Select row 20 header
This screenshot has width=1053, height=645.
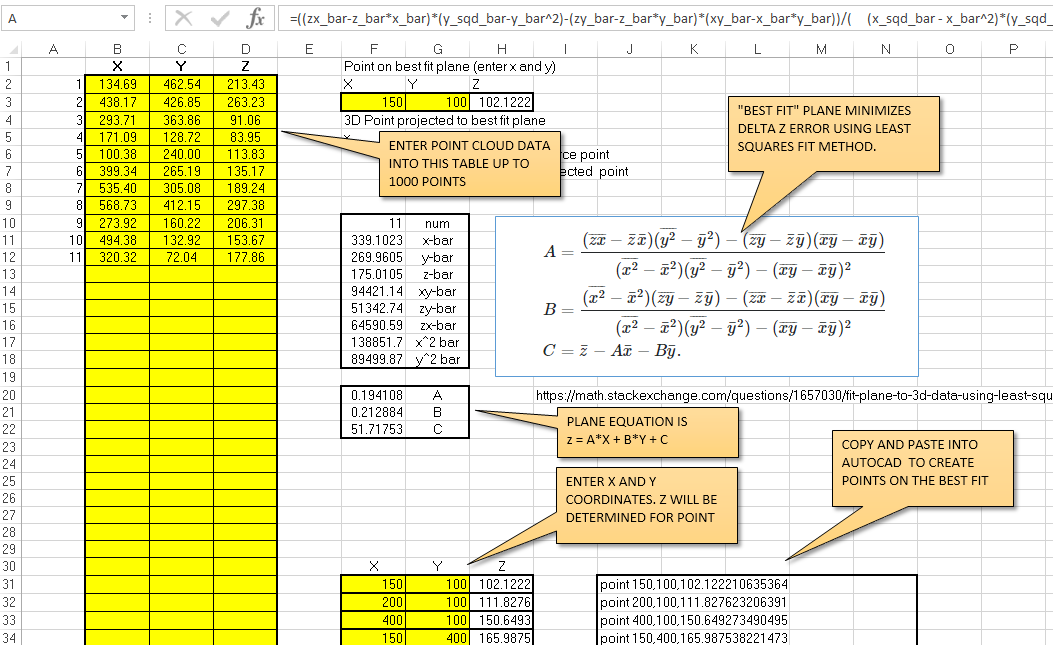(10, 395)
